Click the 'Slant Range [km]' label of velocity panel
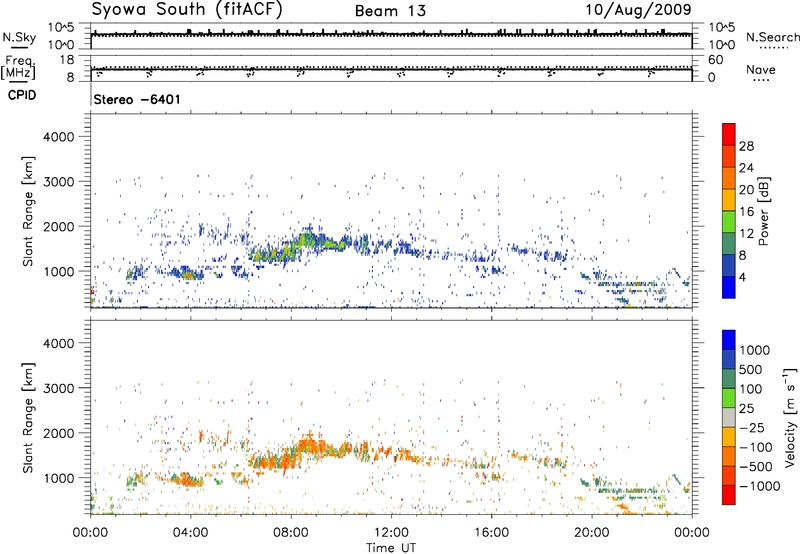This screenshot has height=554, width=800. click(x=28, y=417)
